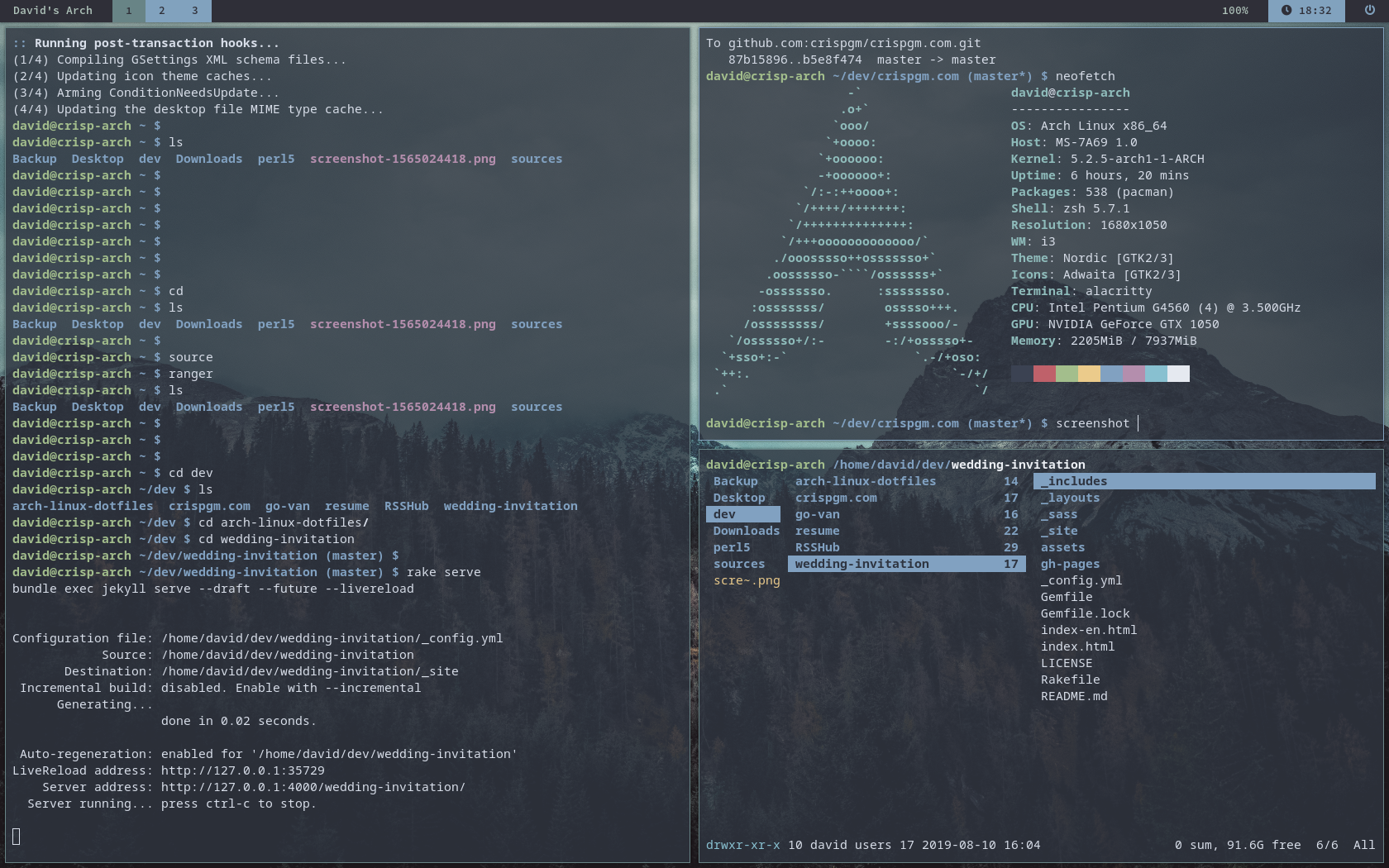Click the power icon in the top-right corner
Viewport: 1389px width, 868px height.
click(1372, 11)
